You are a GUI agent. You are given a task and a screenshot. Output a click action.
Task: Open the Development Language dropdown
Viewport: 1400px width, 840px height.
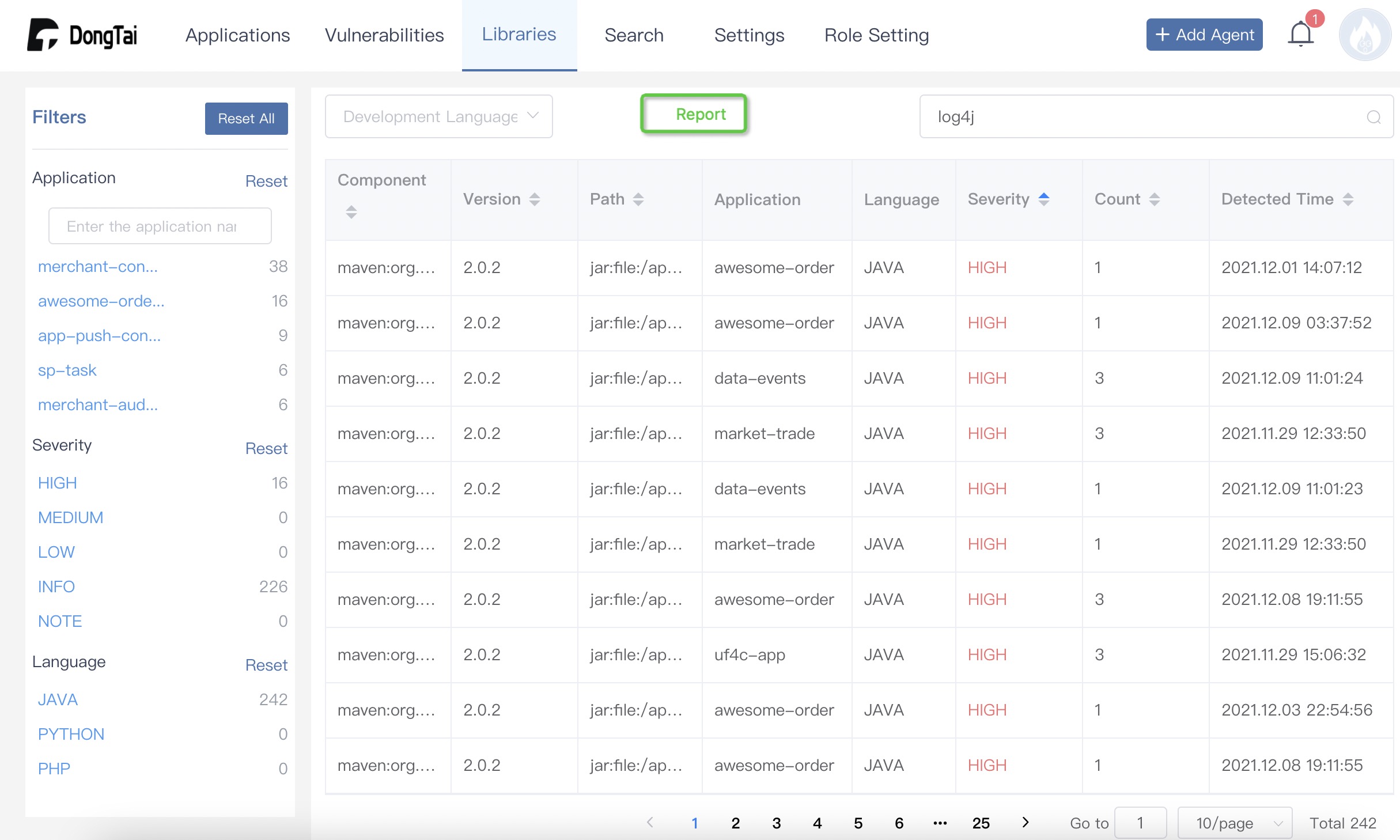(438, 116)
